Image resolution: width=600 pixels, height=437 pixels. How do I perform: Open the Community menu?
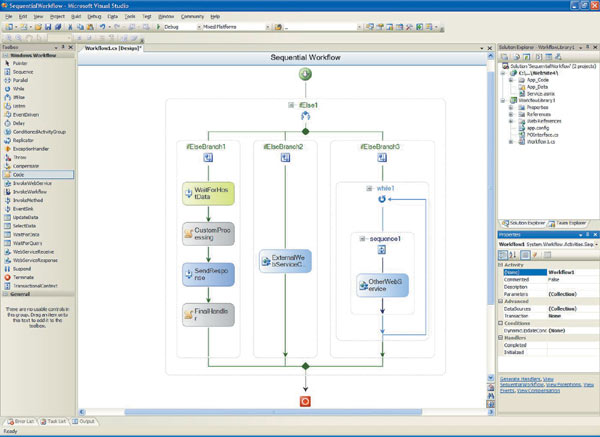pos(192,16)
